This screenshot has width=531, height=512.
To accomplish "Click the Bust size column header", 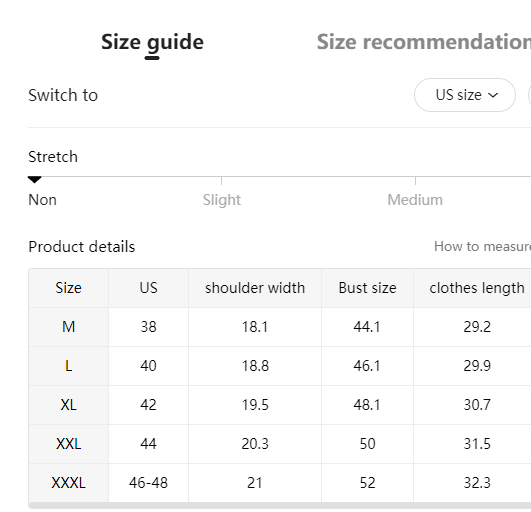I will click(x=367, y=288).
